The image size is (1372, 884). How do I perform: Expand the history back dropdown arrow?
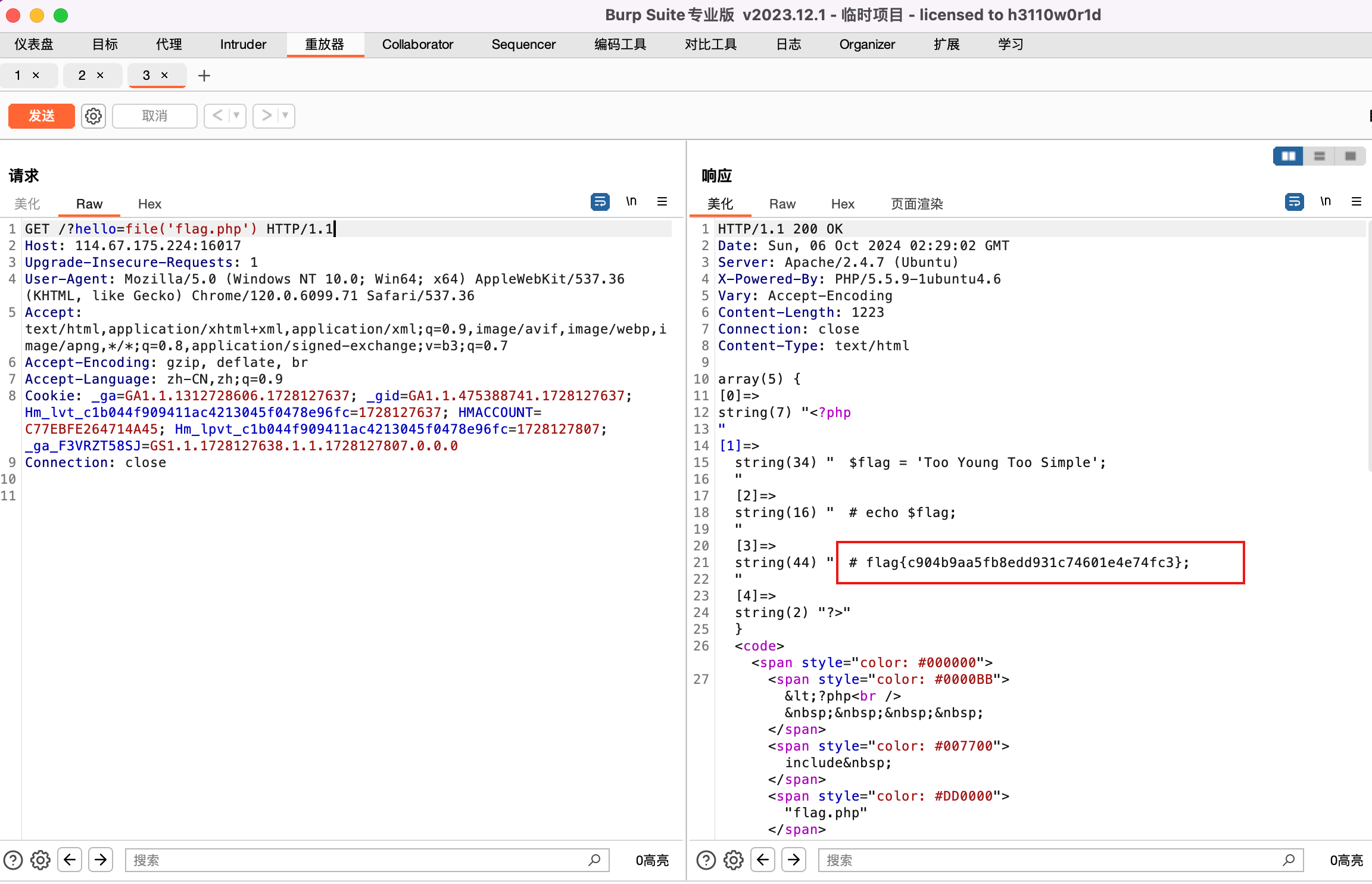(236, 116)
